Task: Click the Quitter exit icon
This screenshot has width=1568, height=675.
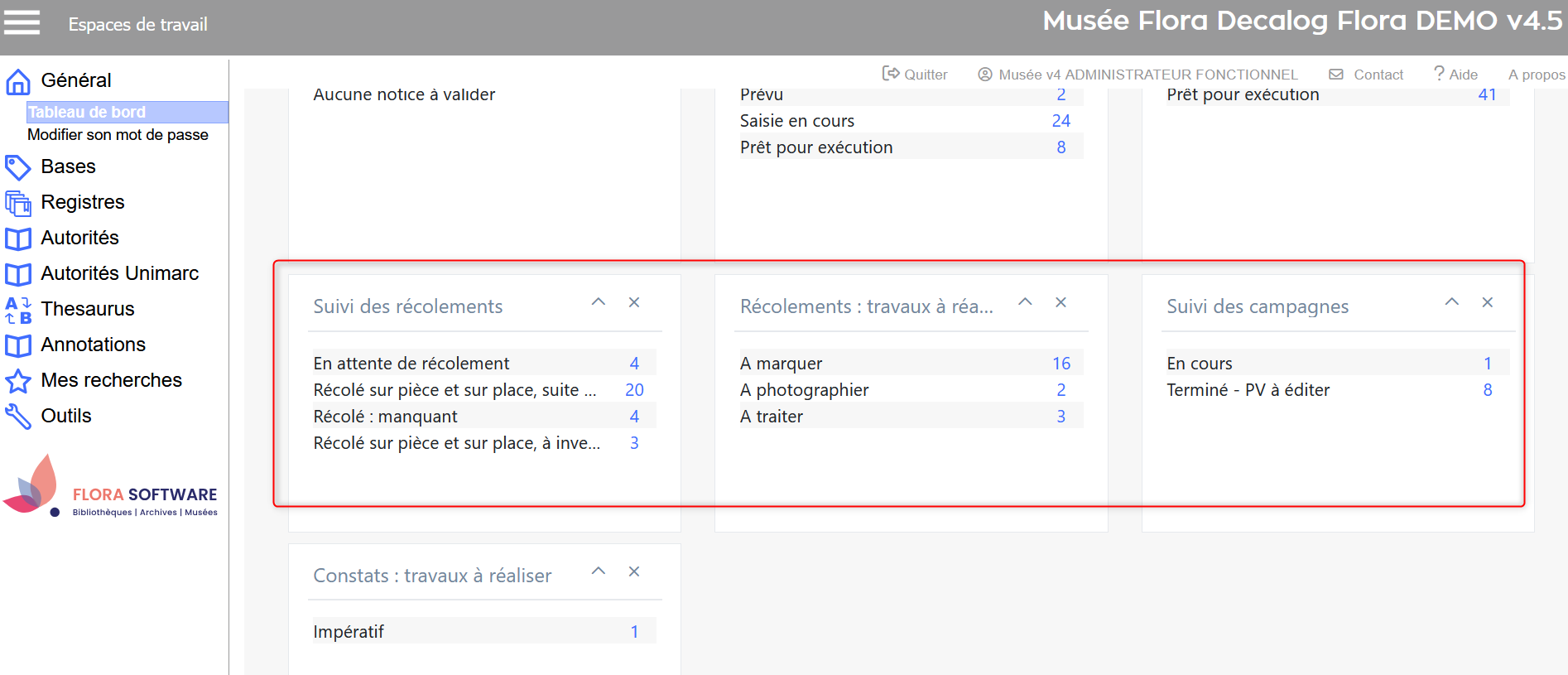Action: coord(891,74)
